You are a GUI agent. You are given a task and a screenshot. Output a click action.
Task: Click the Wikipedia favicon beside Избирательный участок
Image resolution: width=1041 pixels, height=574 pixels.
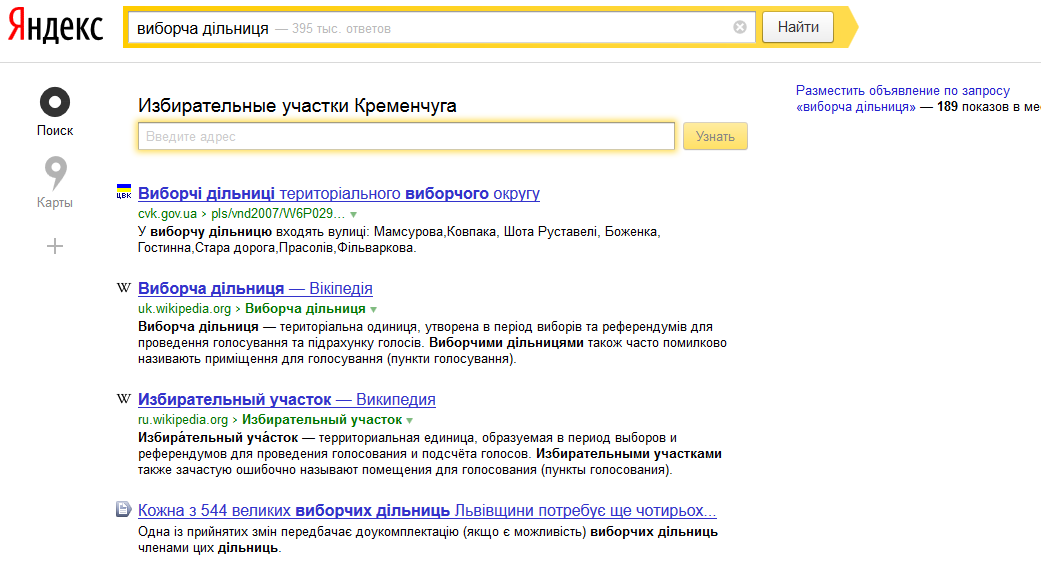pos(124,400)
